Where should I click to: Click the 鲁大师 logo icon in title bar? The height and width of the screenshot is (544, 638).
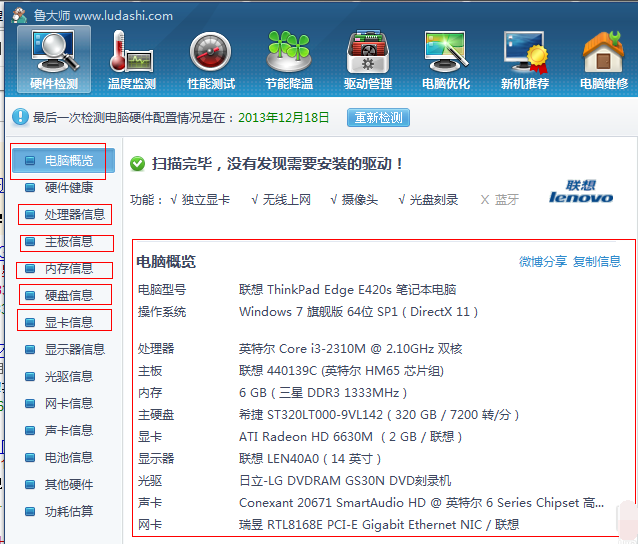pyautogui.click(x=19, y=15)
